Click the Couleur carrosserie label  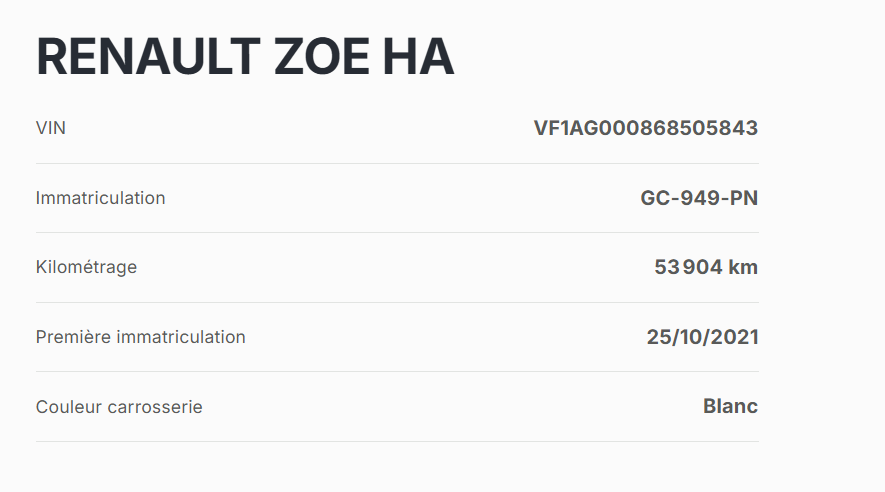pyautogui.click(x=119, y=407)
